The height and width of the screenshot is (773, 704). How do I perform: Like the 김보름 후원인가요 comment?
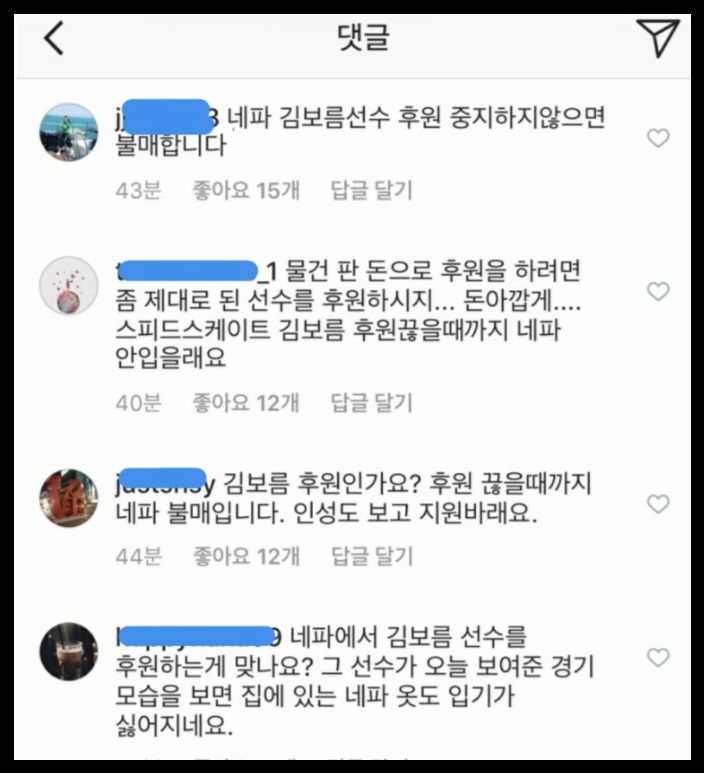point(658,504)
